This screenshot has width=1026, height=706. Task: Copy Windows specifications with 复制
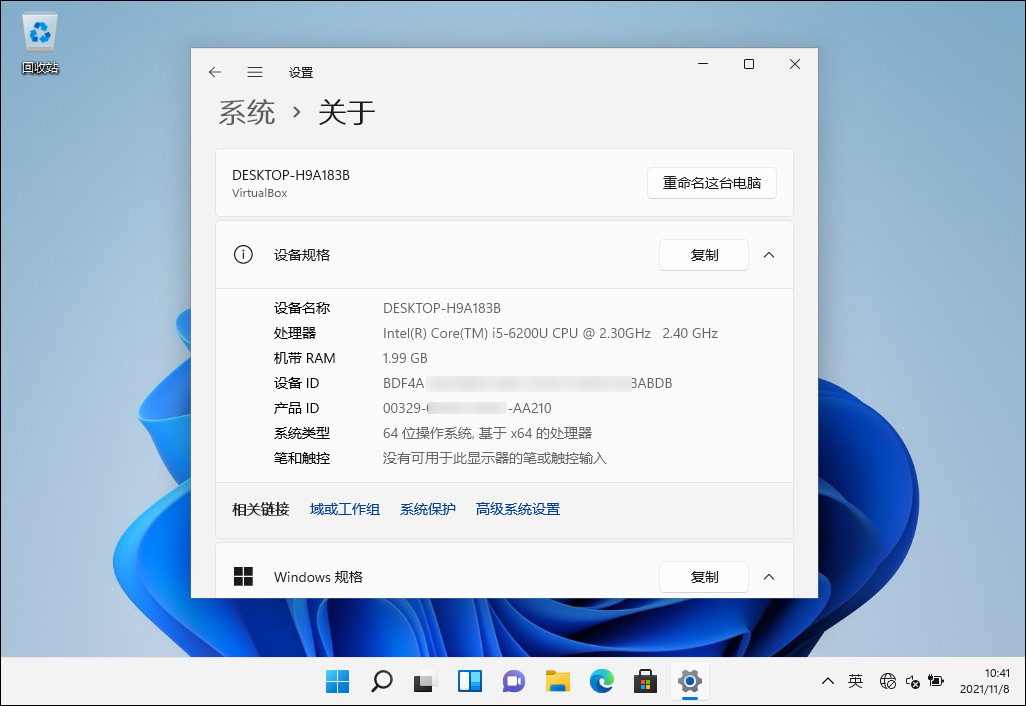(x=704, y=577)
